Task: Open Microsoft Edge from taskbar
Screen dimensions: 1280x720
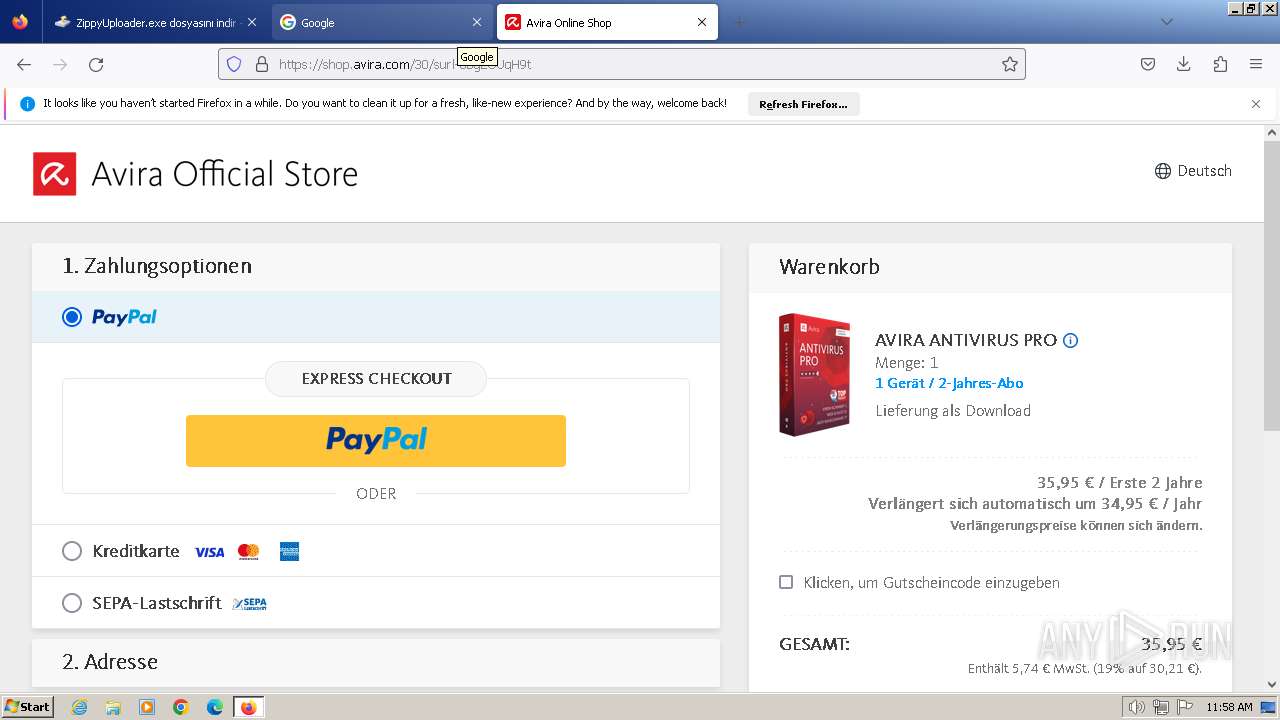Action: [215, 707]
